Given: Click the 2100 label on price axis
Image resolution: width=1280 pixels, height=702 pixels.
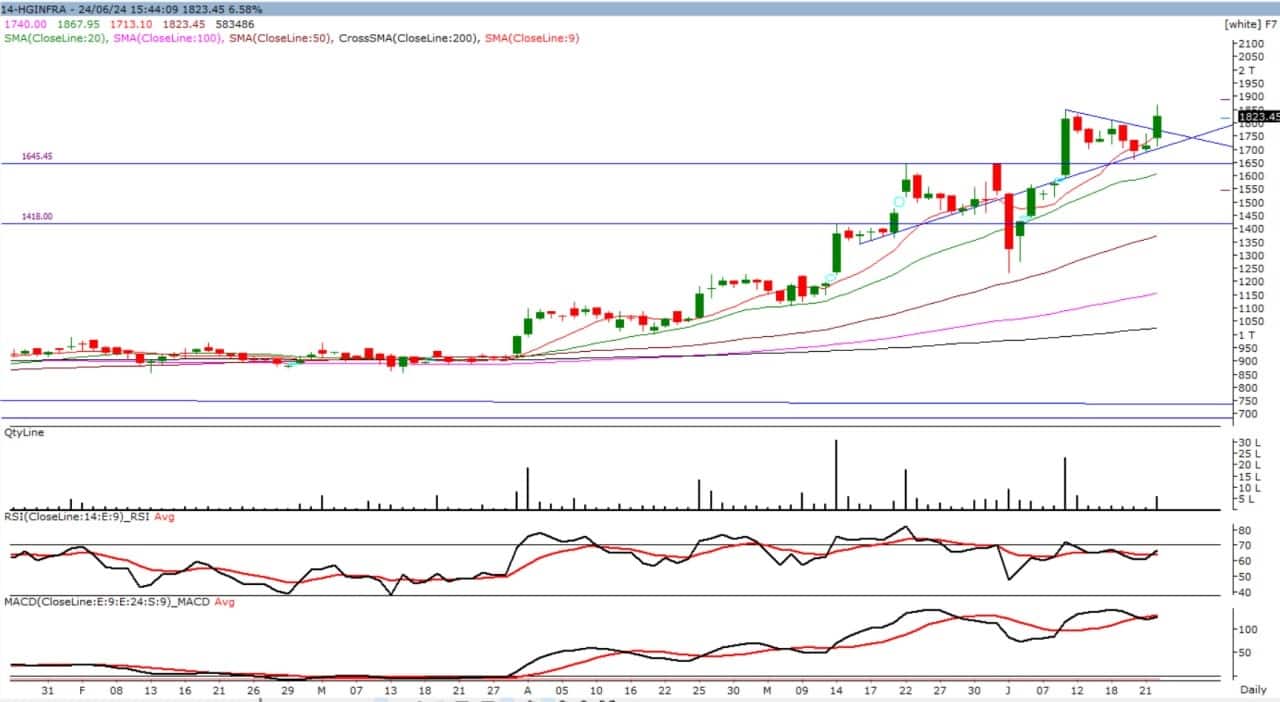Looking at the screenshot, I should pyautogui.click(x=1248, y=45).
